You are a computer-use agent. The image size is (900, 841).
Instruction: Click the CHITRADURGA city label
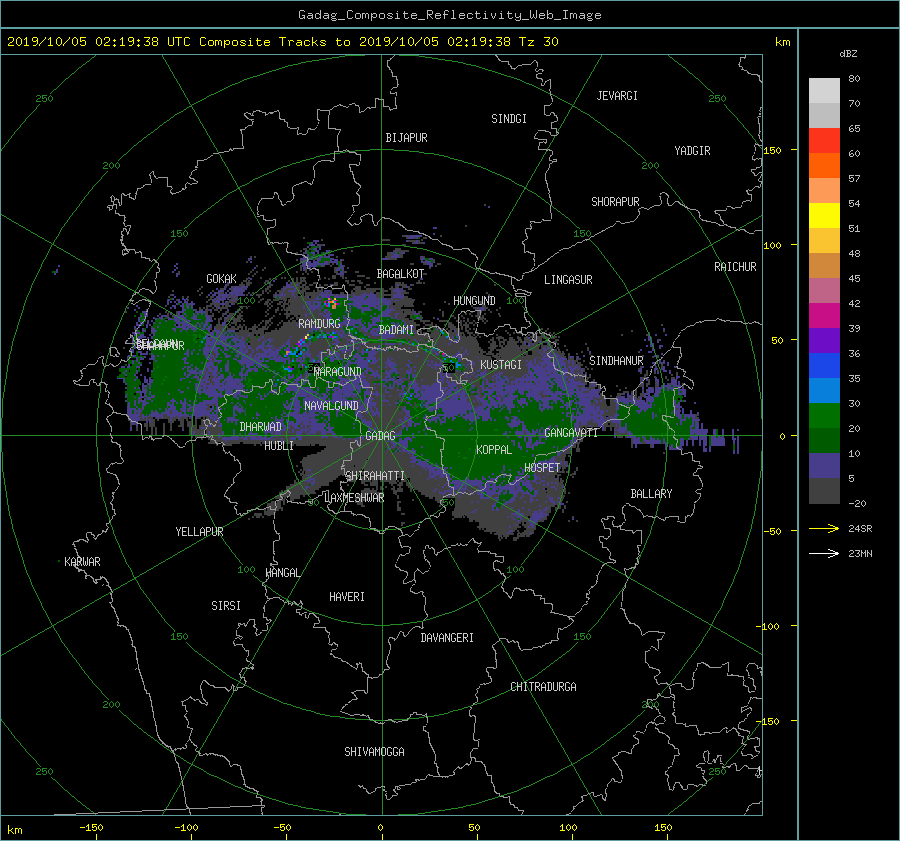click(544, 687)
